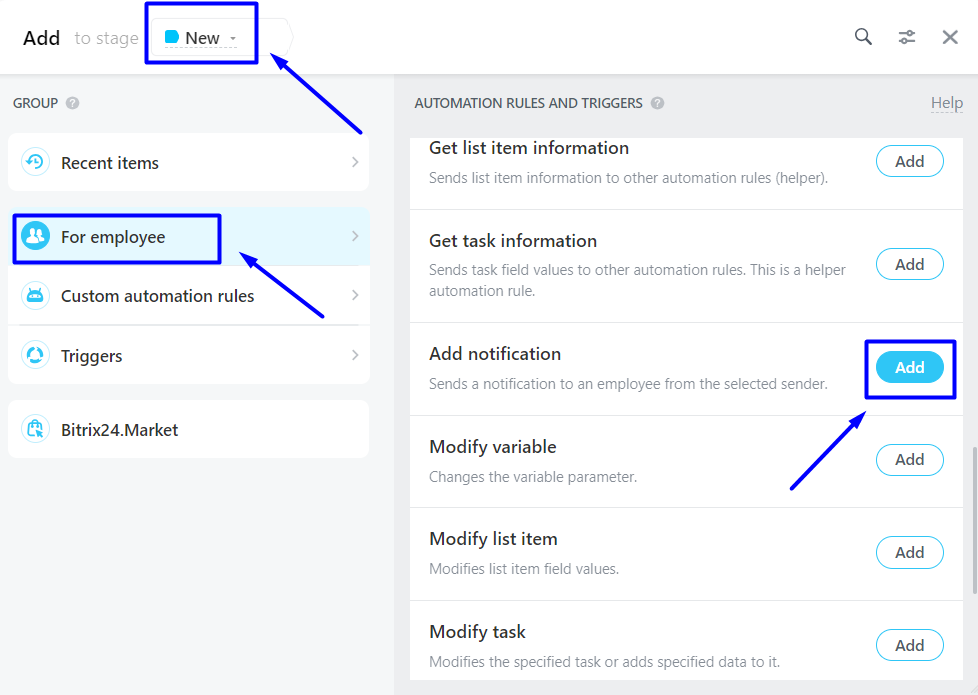Expand the Triggers group chevron
Screen dimensions: 978x695
click(x=355, y=356)
